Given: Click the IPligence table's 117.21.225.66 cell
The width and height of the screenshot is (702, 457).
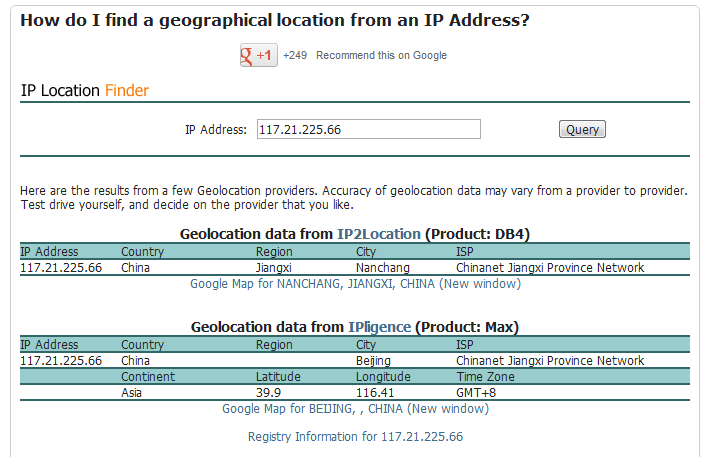Looking at the screenshot, I should [x=61, y=361].
